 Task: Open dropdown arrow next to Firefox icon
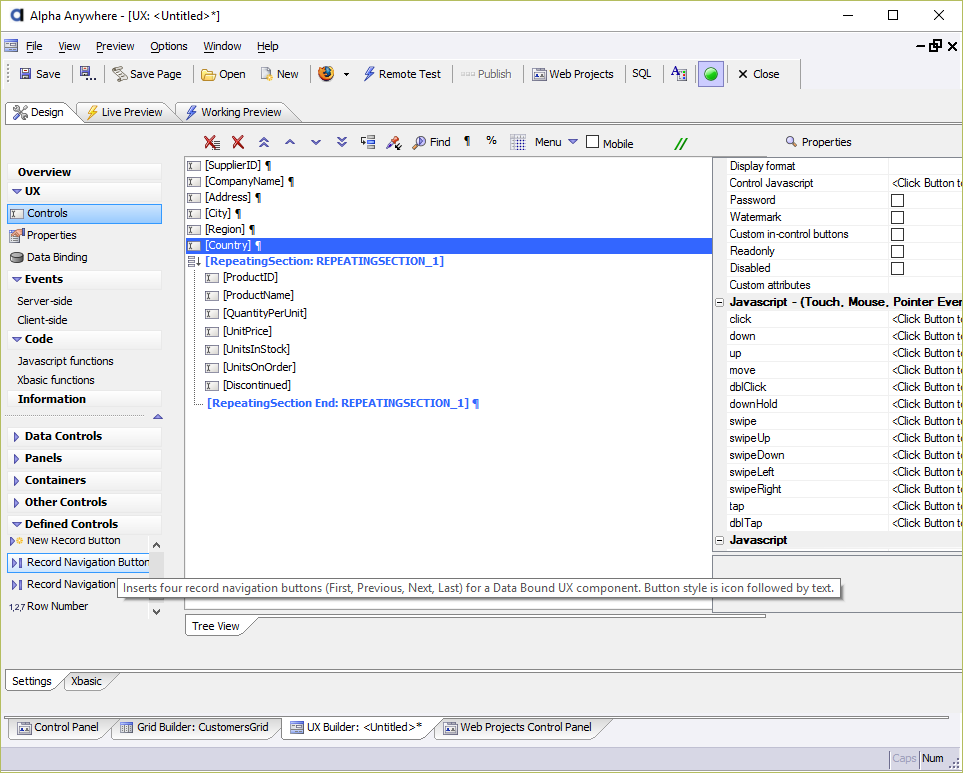(x=346, y=74)
